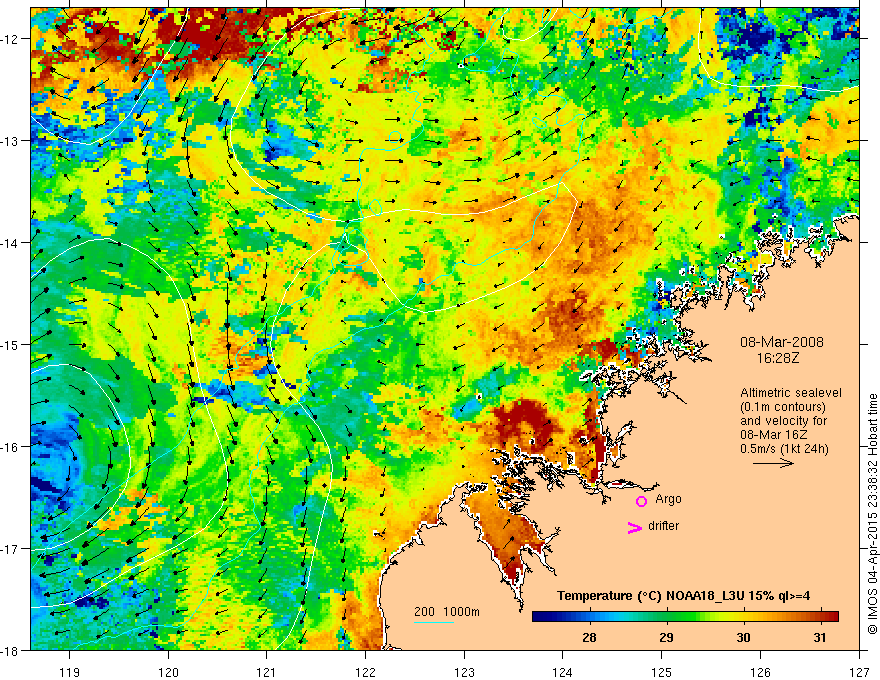Screen dimensions: 880x680
Task: Click the '08-Mar 16Z' legend line
Action: (x=774, y=435)
